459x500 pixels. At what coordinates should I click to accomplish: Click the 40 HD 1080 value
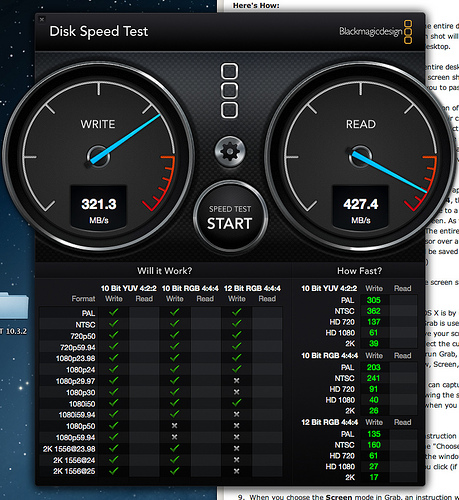374,400
